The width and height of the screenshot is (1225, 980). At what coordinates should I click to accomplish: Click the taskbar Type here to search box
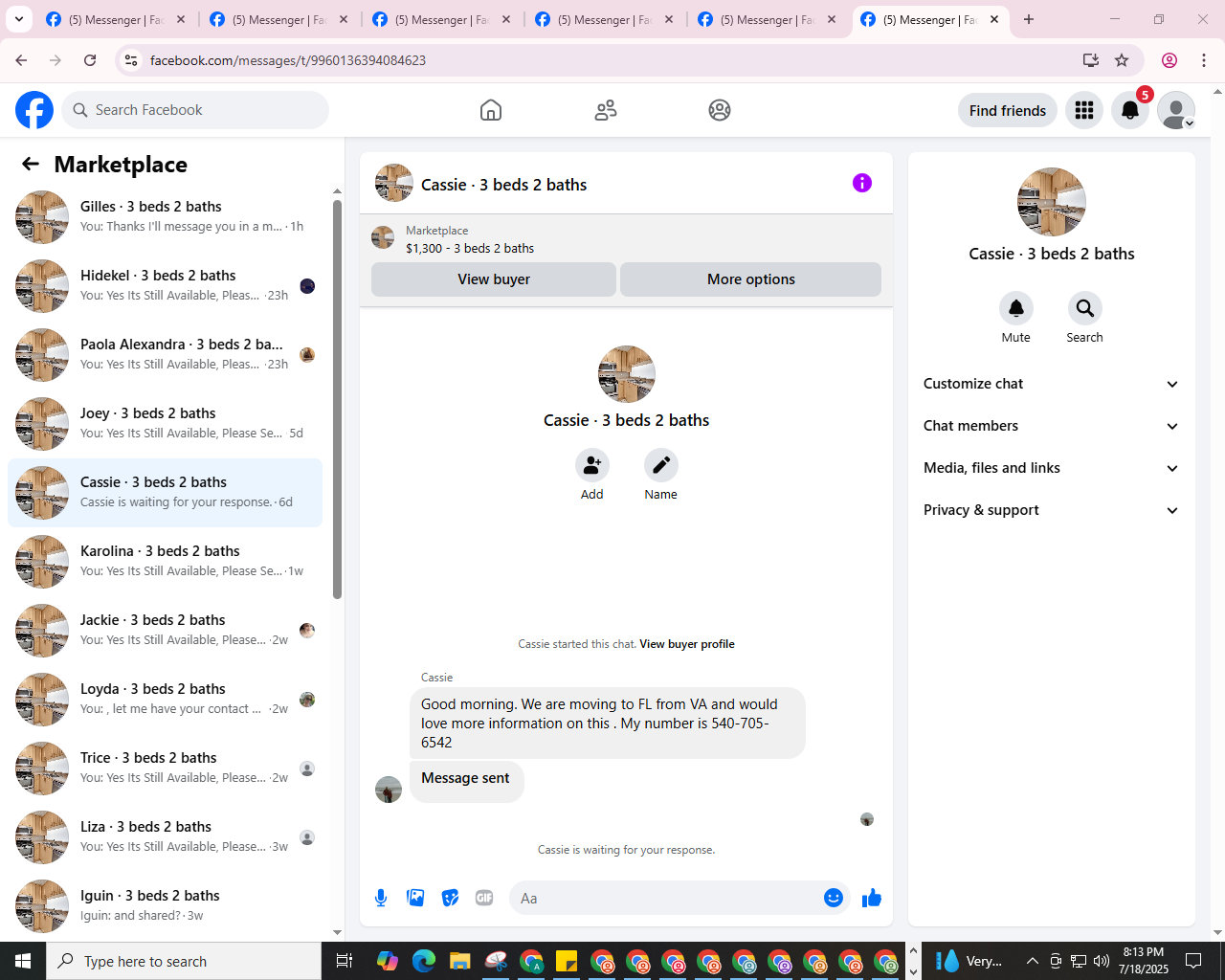(184, 961)
